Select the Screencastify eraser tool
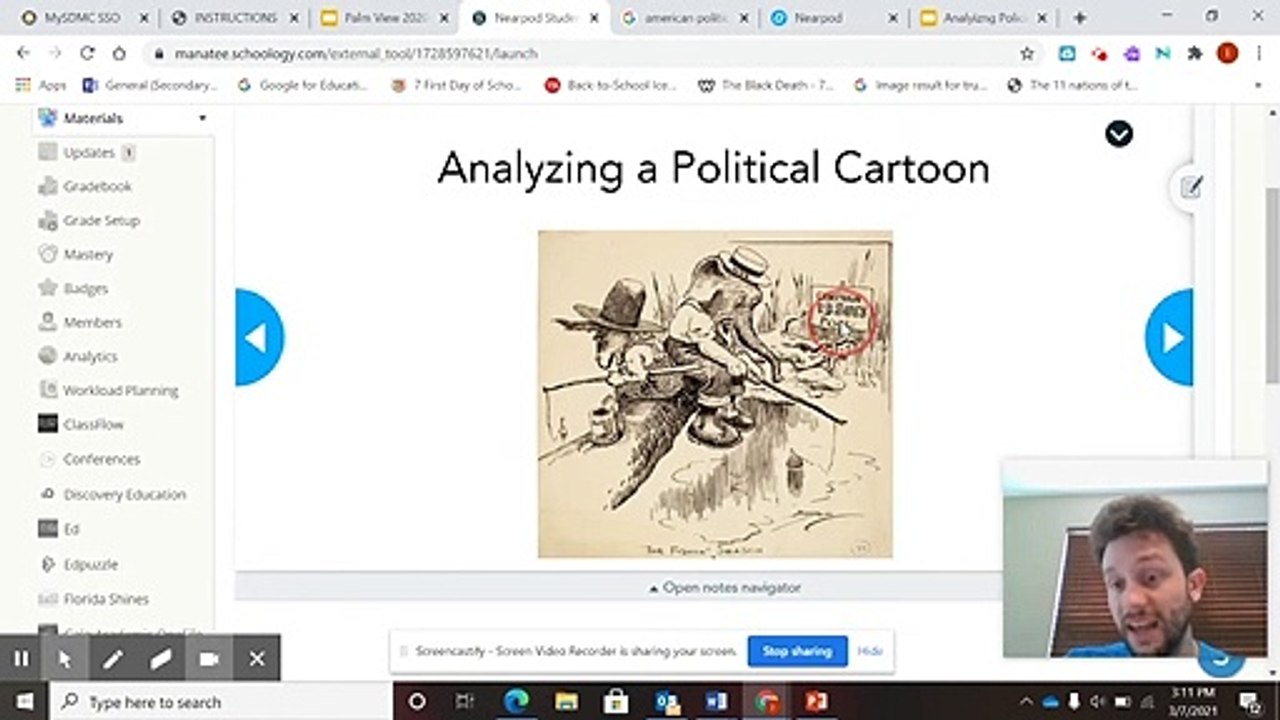This screenshot has height=720, width=1280. point(160,659)
